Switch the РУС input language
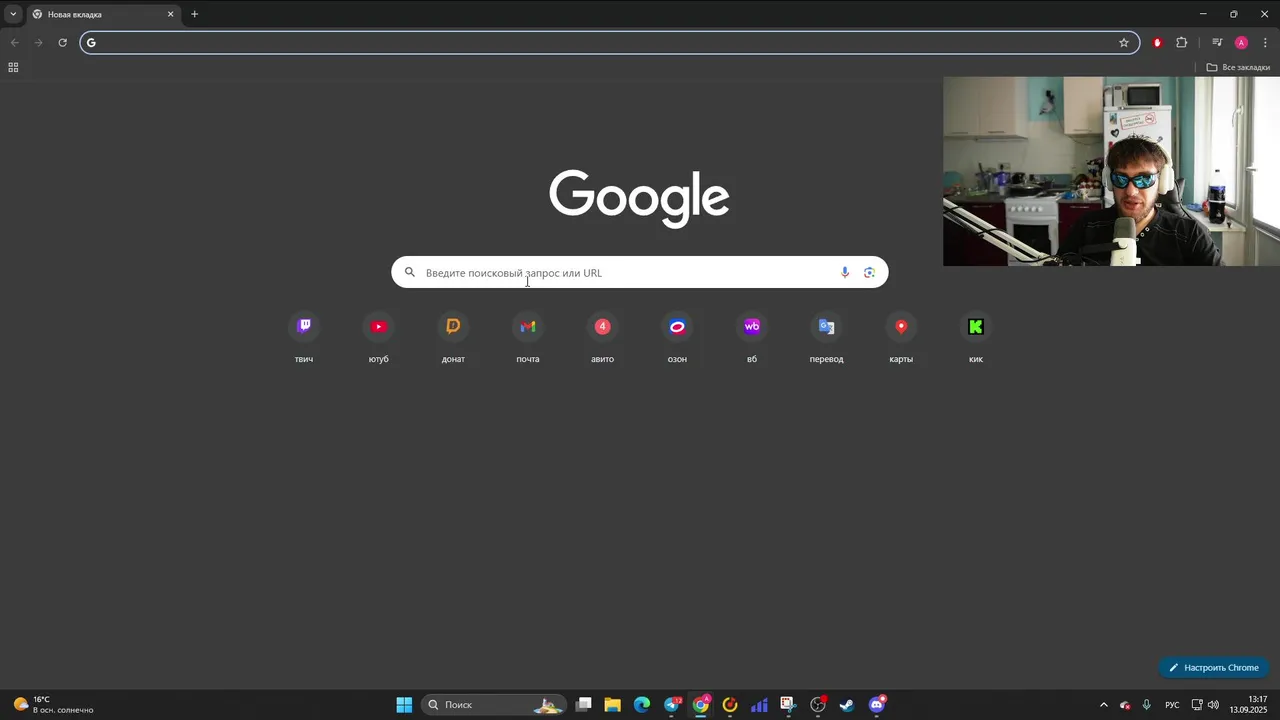This screenshot has height=720, width=1280. pyautogui.click(x=1172, y=705)
